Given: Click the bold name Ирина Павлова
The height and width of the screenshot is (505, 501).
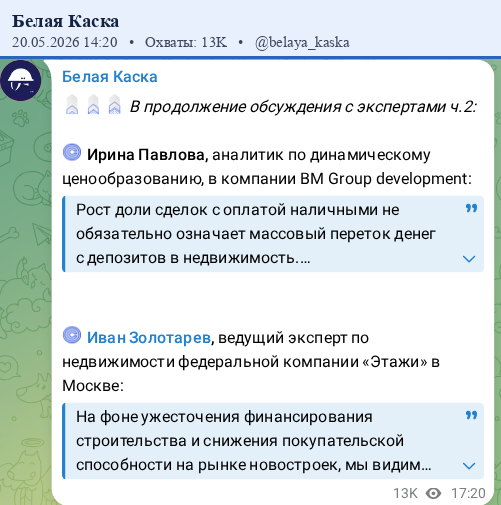Looking at the screenshot, I should pyautogui.click(x=147, y=155).
